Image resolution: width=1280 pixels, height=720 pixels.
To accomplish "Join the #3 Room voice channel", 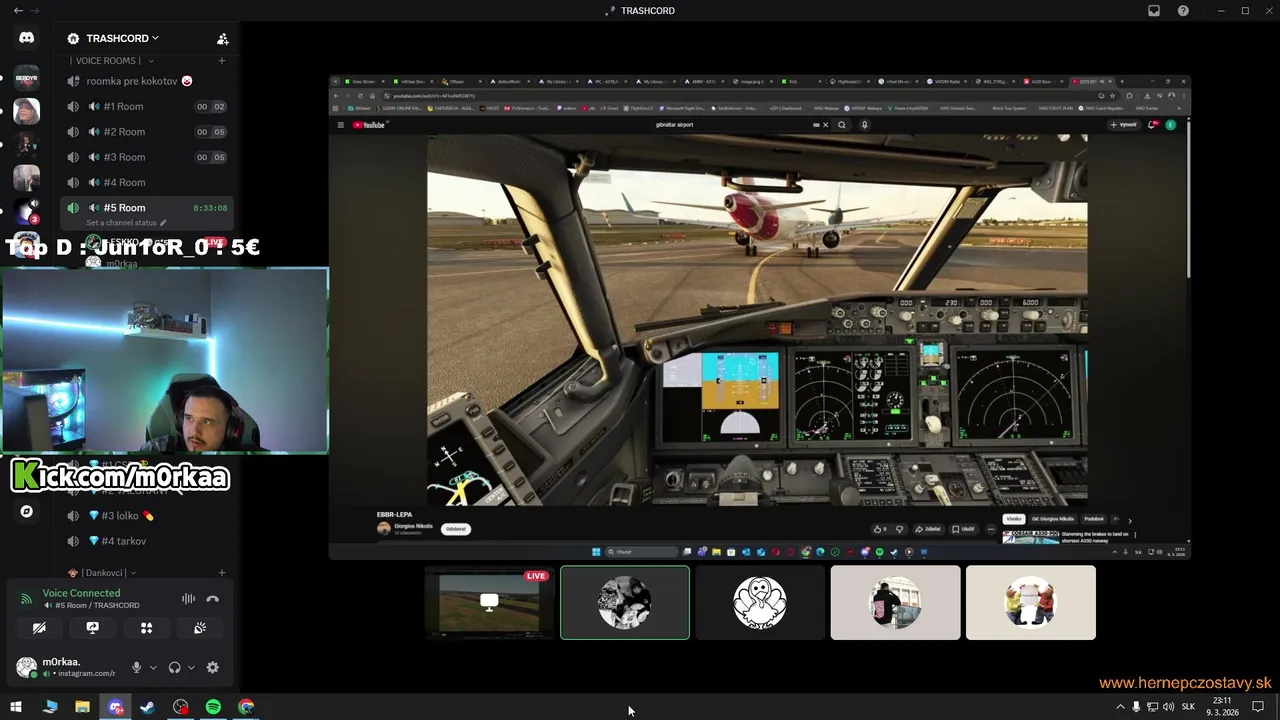I will pyautogui.click(x=145, y=157).
